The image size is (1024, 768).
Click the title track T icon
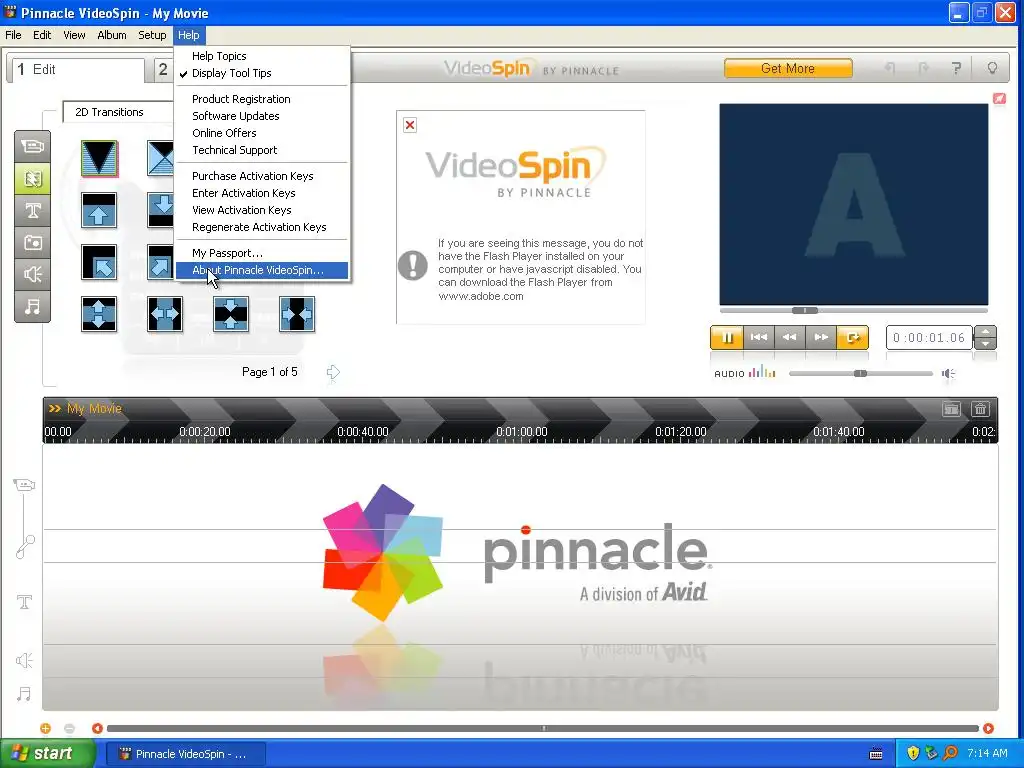pyautogui.click(x=24, y=601)
